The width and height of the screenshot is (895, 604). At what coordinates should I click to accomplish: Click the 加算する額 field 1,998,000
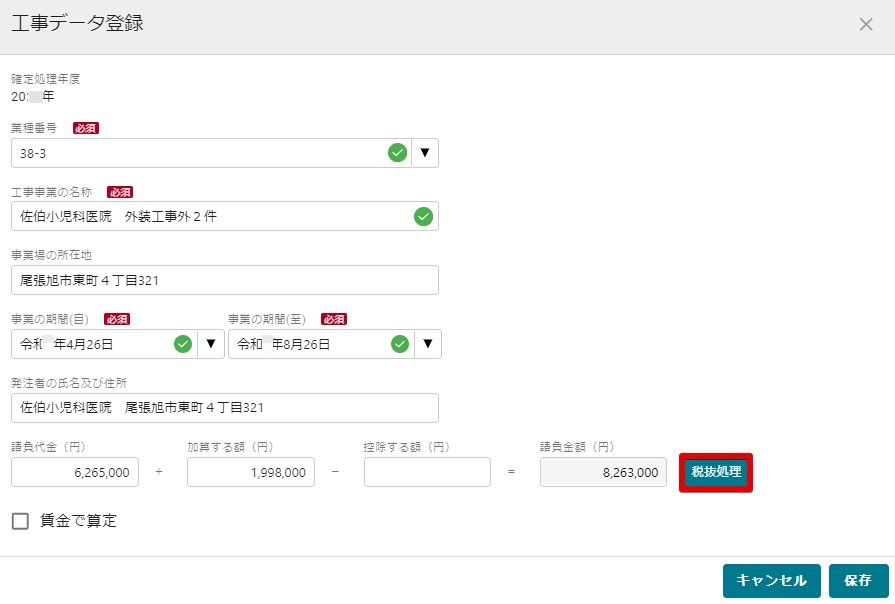pos(251,472)
